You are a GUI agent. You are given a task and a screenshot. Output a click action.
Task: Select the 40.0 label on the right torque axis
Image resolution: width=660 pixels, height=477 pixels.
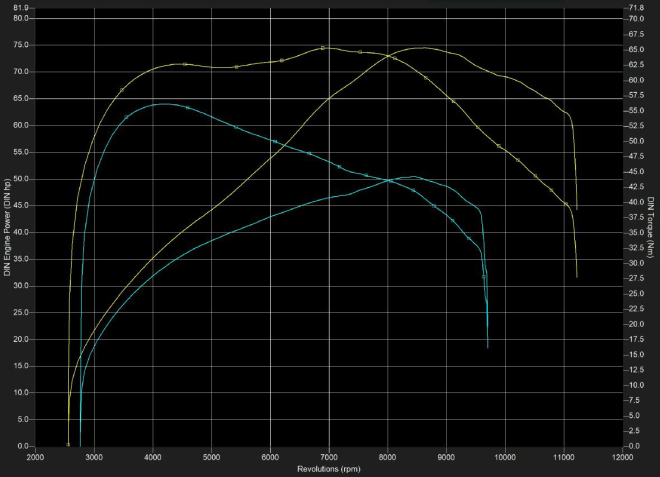(636, 202)
